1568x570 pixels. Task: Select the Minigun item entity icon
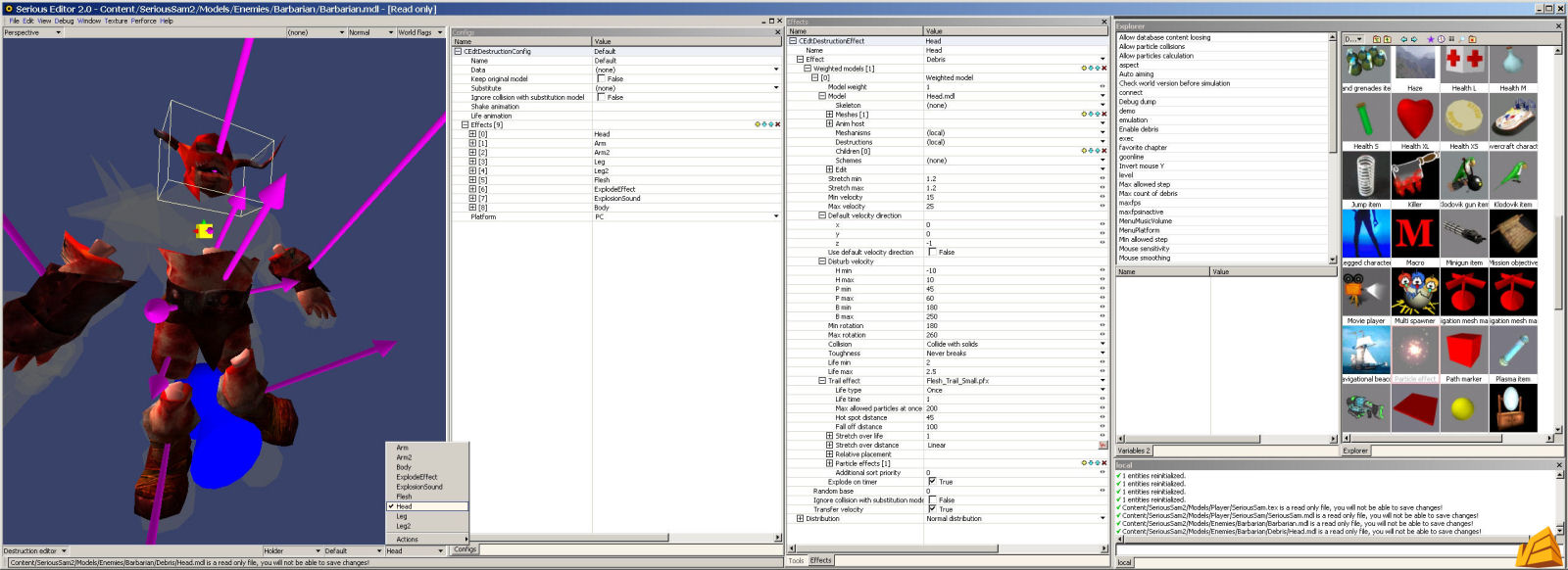point(1464,234)
